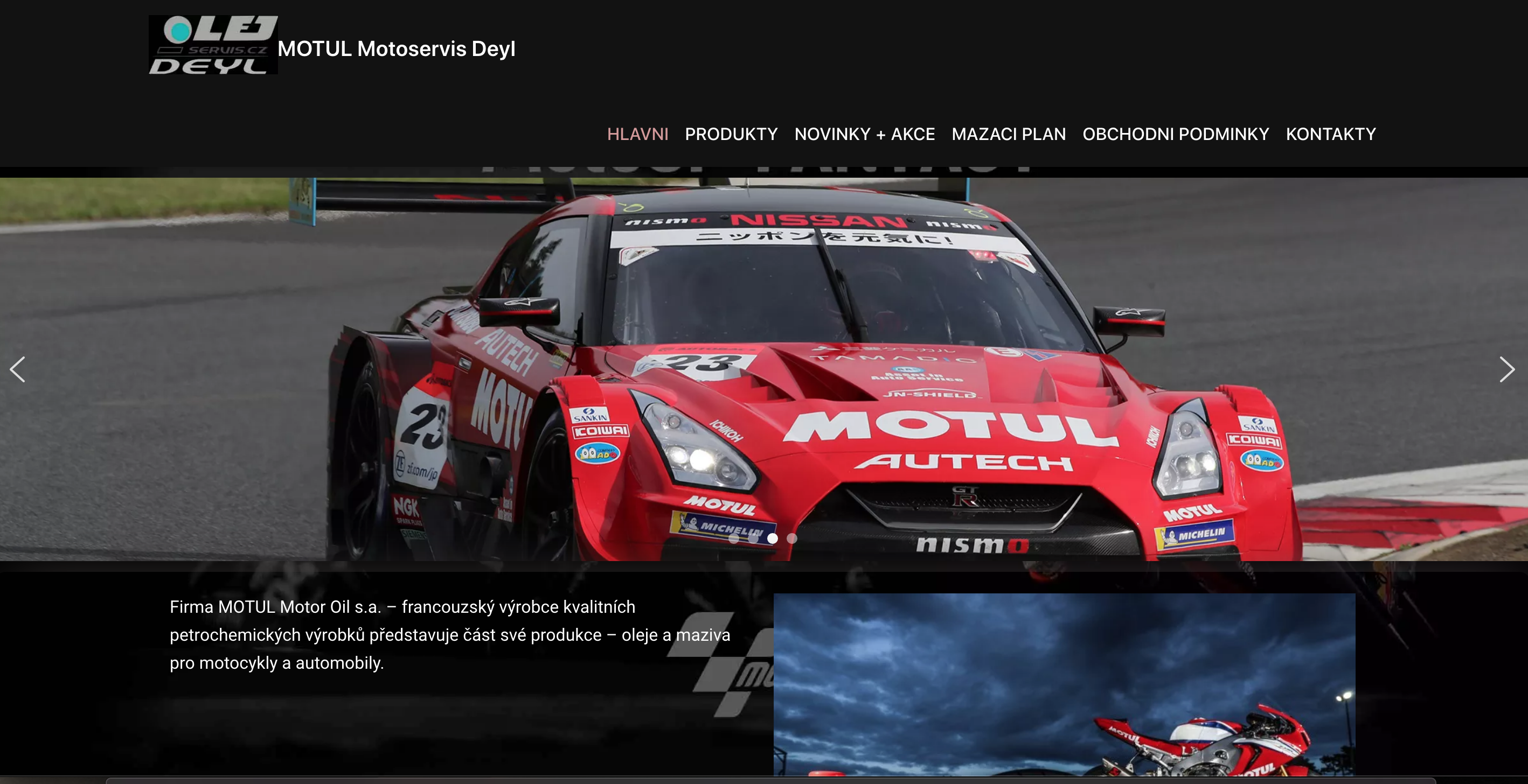Jump to fourth slide using last dot

tap(792, 538)
